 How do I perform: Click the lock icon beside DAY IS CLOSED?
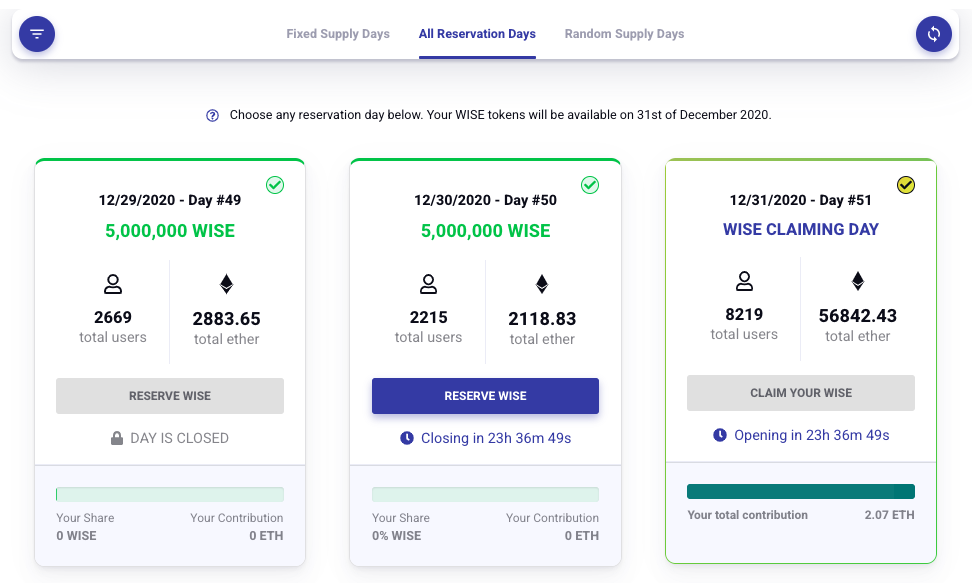[117, 438]
